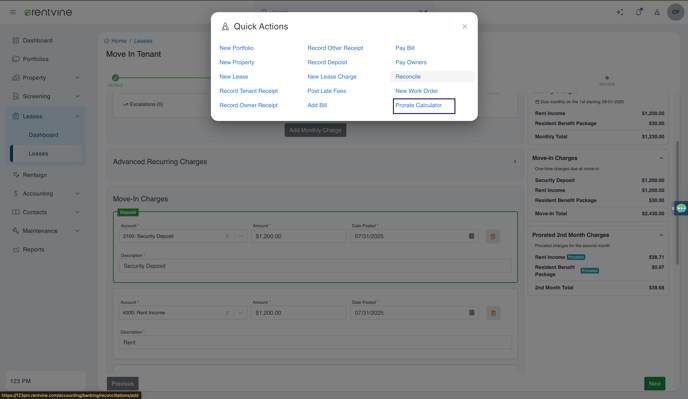Click the Leases breadcrumb link
This screenshot has height=399, width=688.
[143, 41]
